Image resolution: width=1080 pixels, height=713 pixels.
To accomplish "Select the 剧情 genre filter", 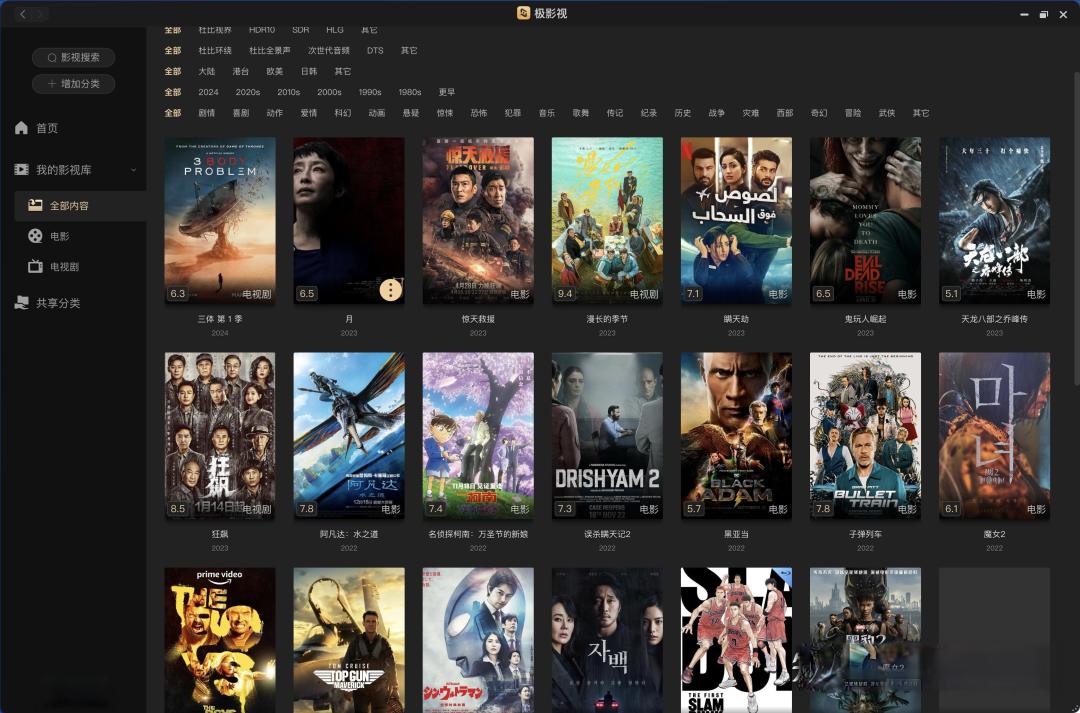I will (207, 112).
